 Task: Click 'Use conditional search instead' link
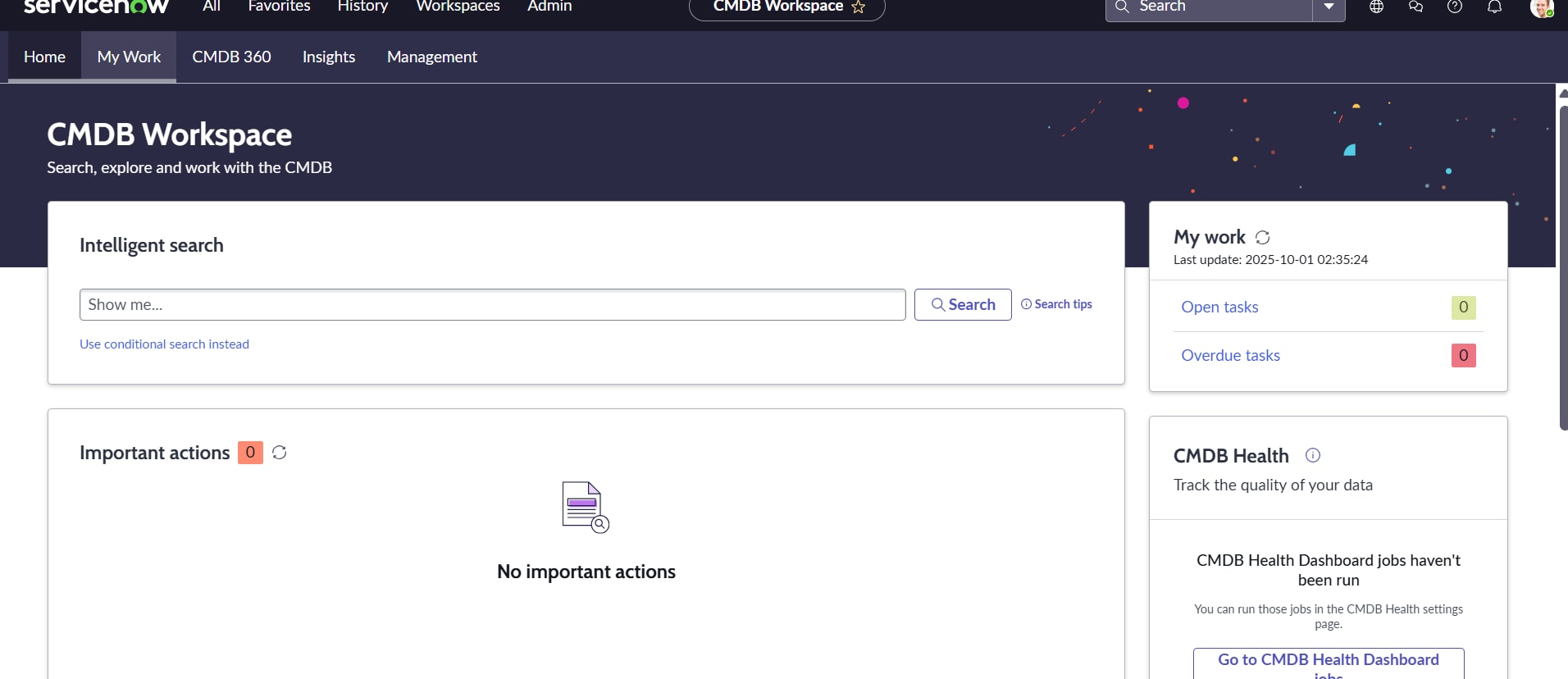[164, 344]
